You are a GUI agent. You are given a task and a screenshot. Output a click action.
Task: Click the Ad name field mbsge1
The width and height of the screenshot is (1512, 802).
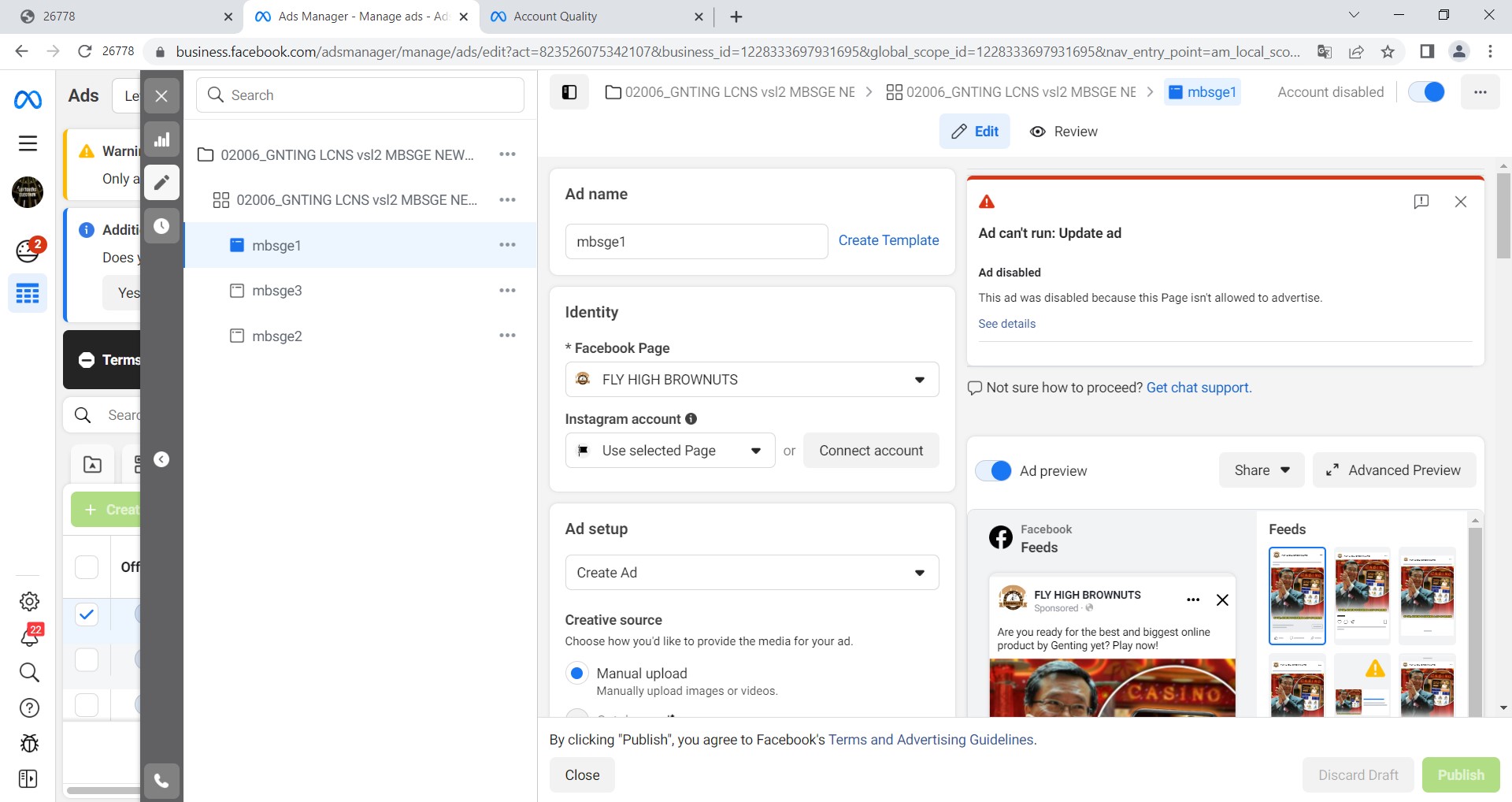[x=696, y=242]
